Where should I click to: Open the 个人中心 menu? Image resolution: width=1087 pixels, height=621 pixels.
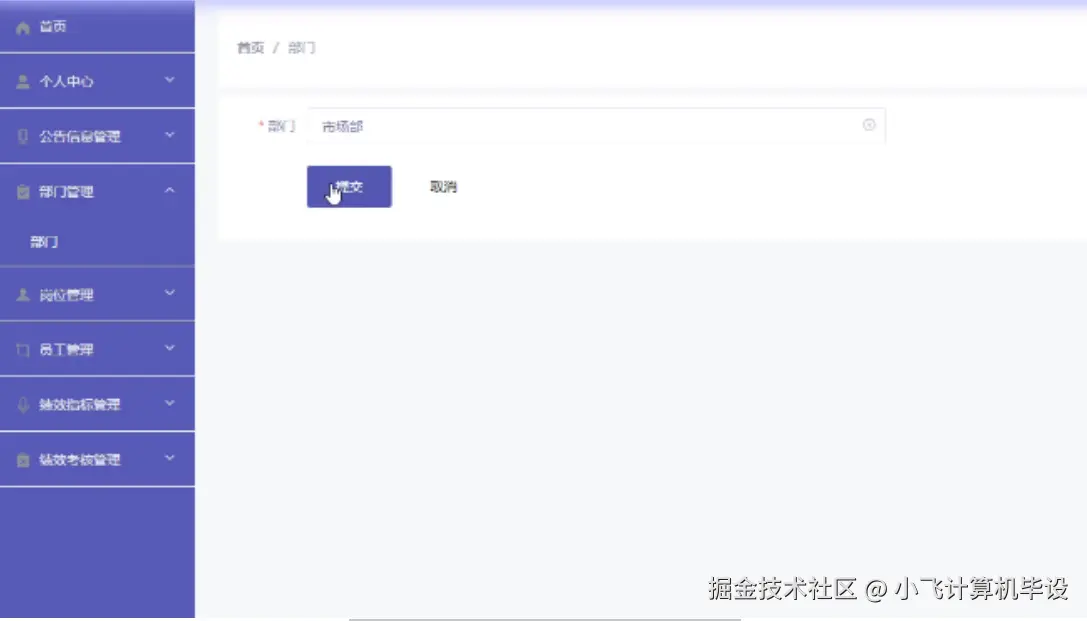(x=97, y=81)
